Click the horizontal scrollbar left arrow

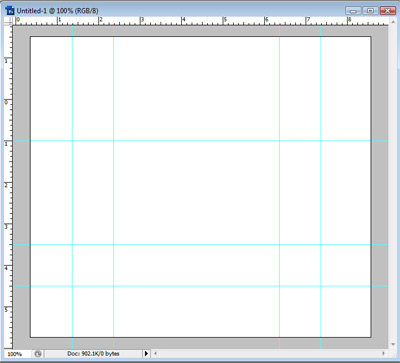(x=155, y=353)
